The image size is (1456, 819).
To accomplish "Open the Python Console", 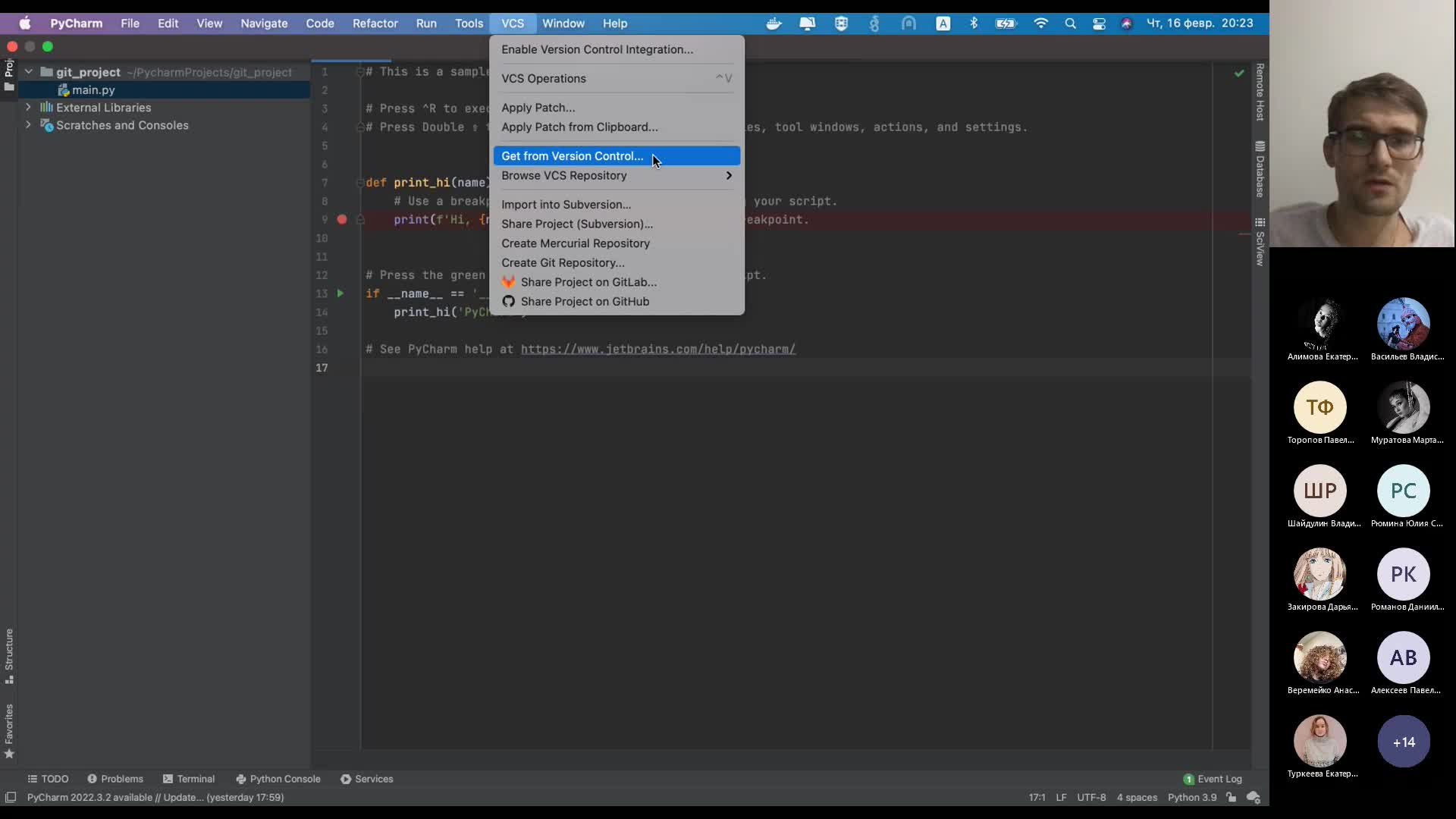I will (x=278, y=779).
